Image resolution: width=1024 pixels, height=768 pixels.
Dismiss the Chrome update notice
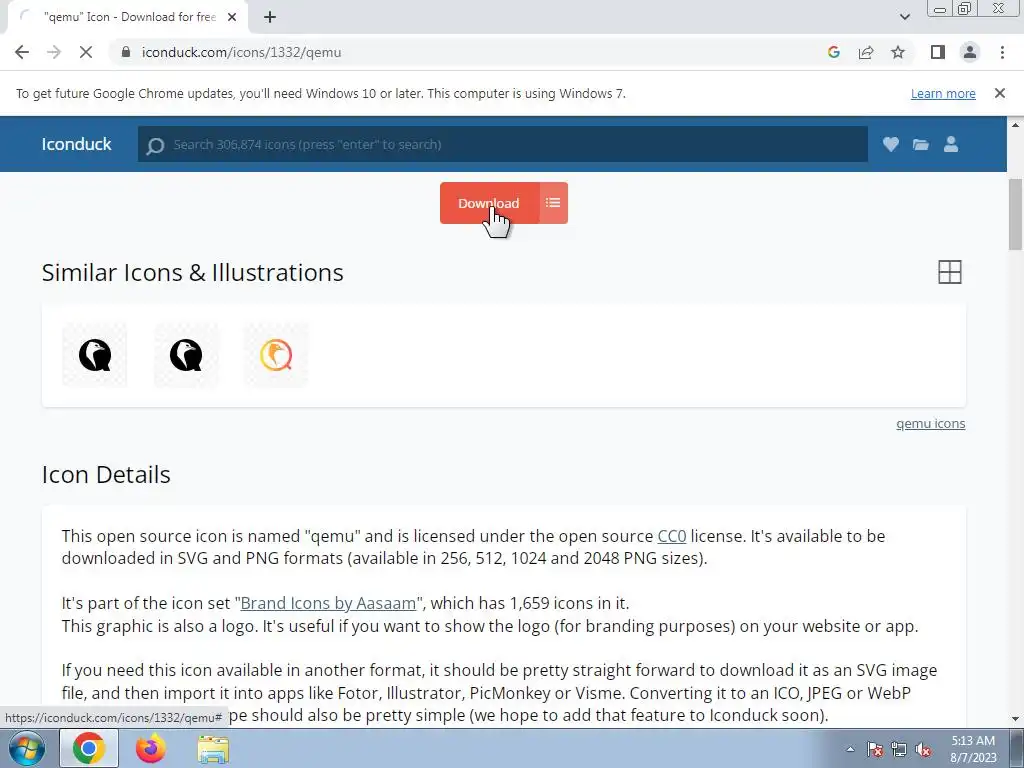pyautogui.click(x=999, y=93)
